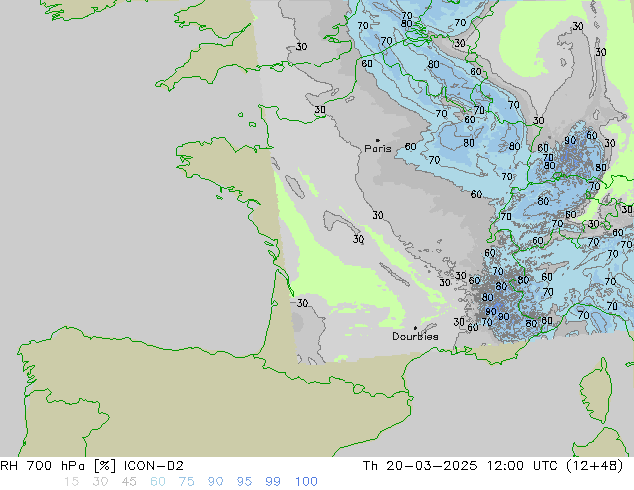Viewport: 634px width, 490px height.
Task: Click legend value 45
Action: (x=129, y=482)
